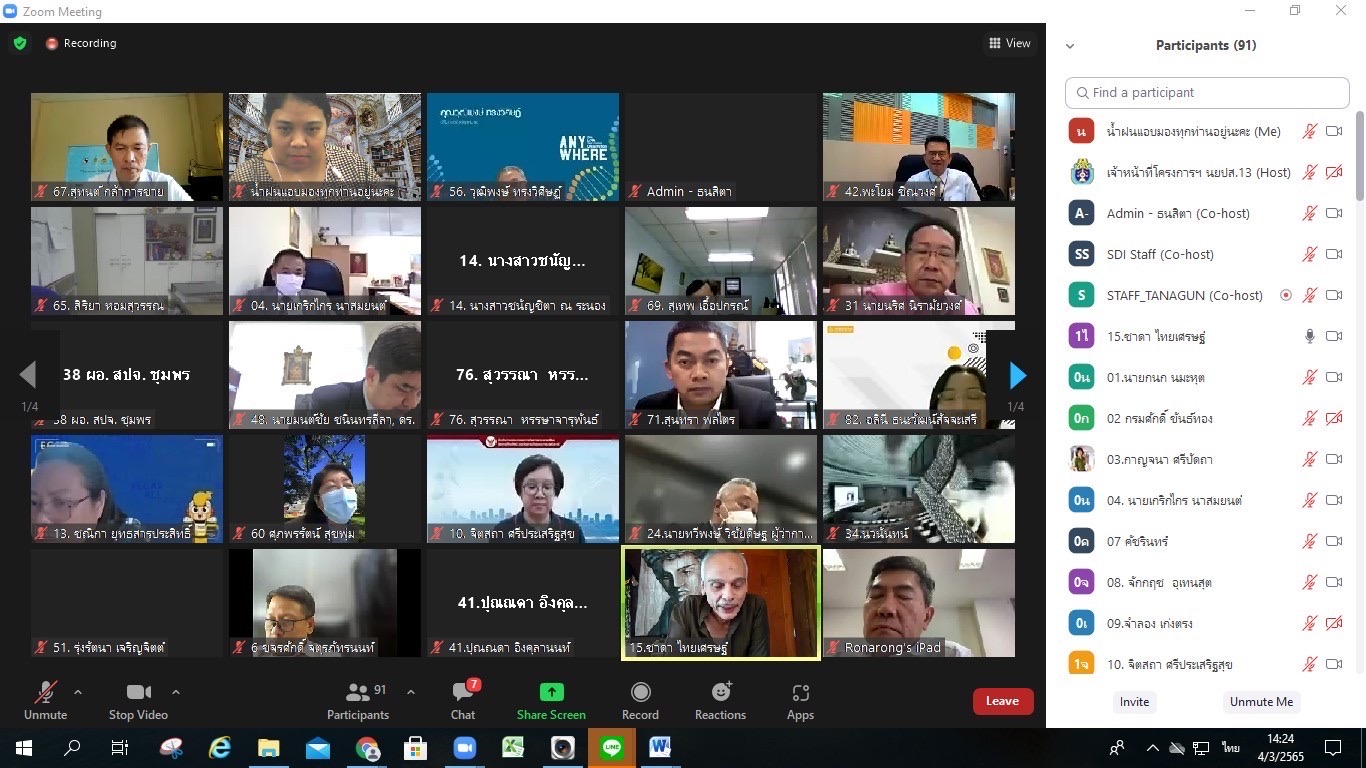This screenshot has width=1366, height=768.
Task: Click the participants list scrollbar
Action: point(1358,160)
